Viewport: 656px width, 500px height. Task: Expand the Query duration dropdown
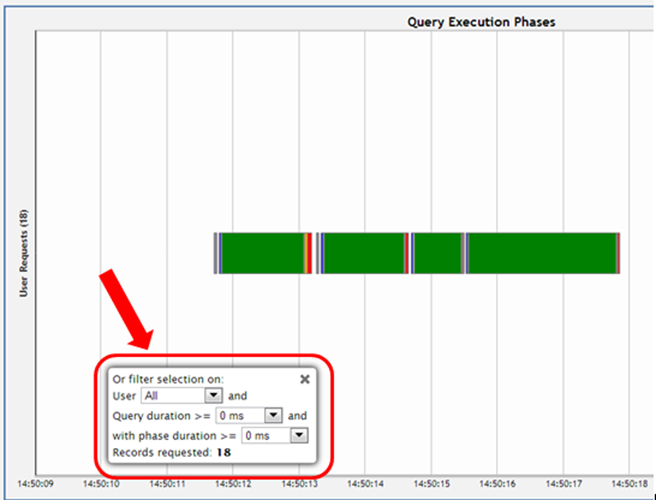point(272,415)
